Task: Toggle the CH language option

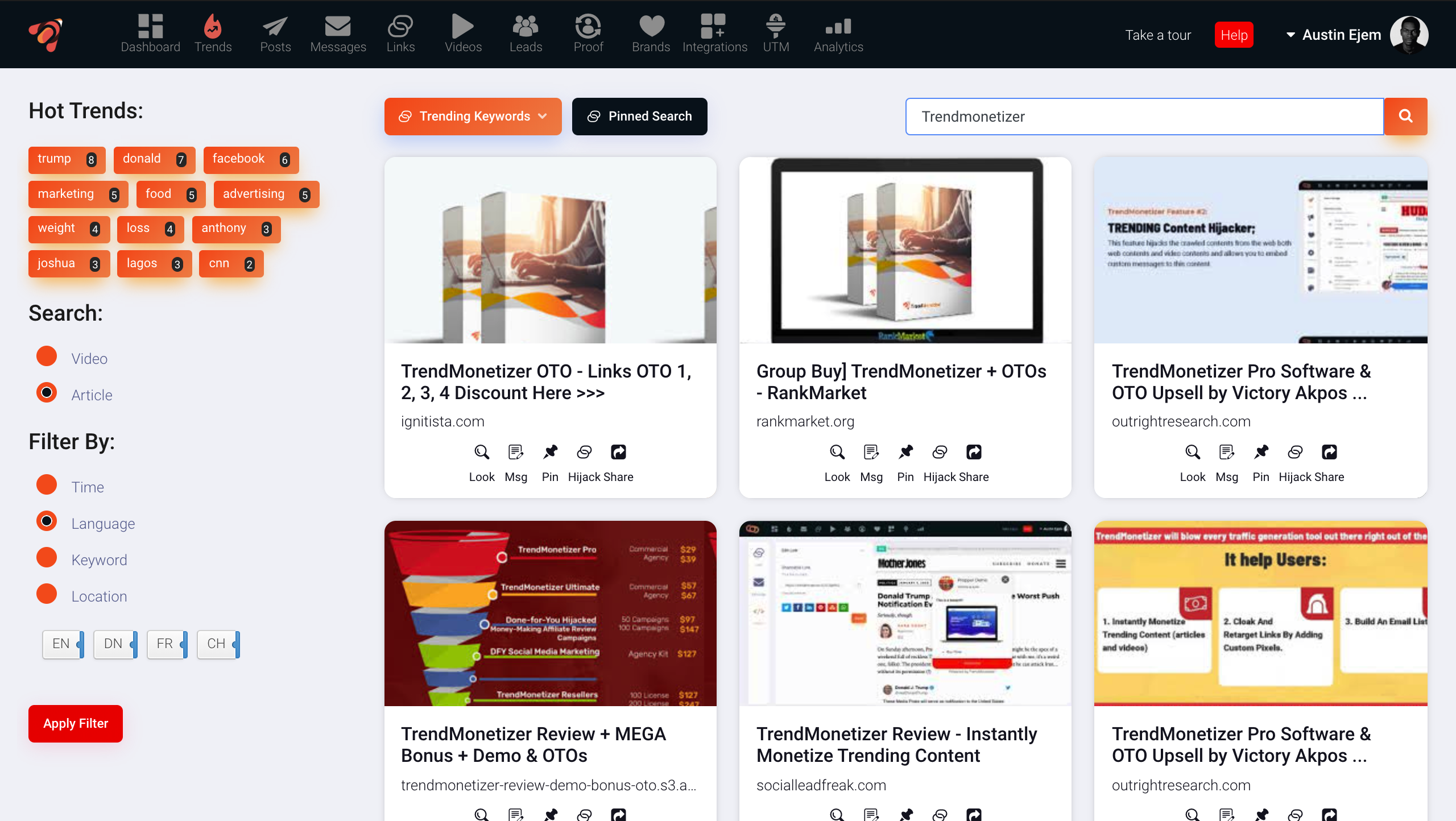Action: 218,644
